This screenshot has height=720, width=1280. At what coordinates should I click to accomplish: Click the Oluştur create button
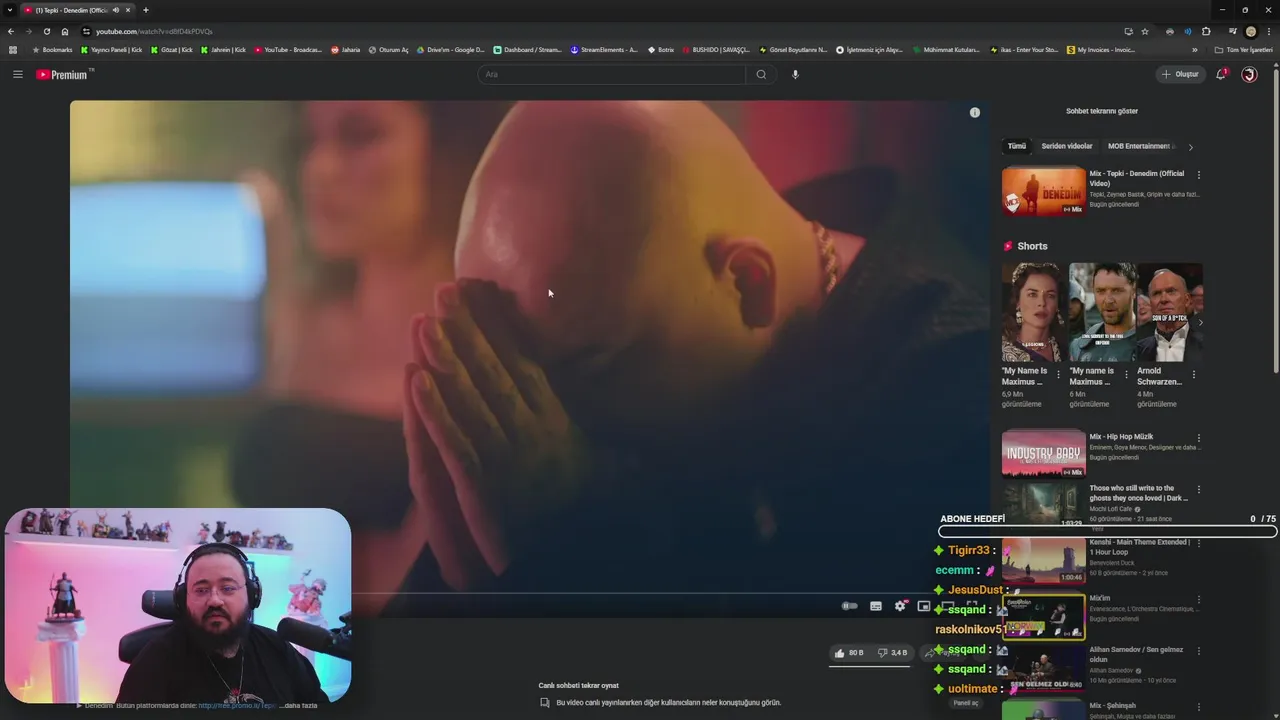tap(1180, 74)
